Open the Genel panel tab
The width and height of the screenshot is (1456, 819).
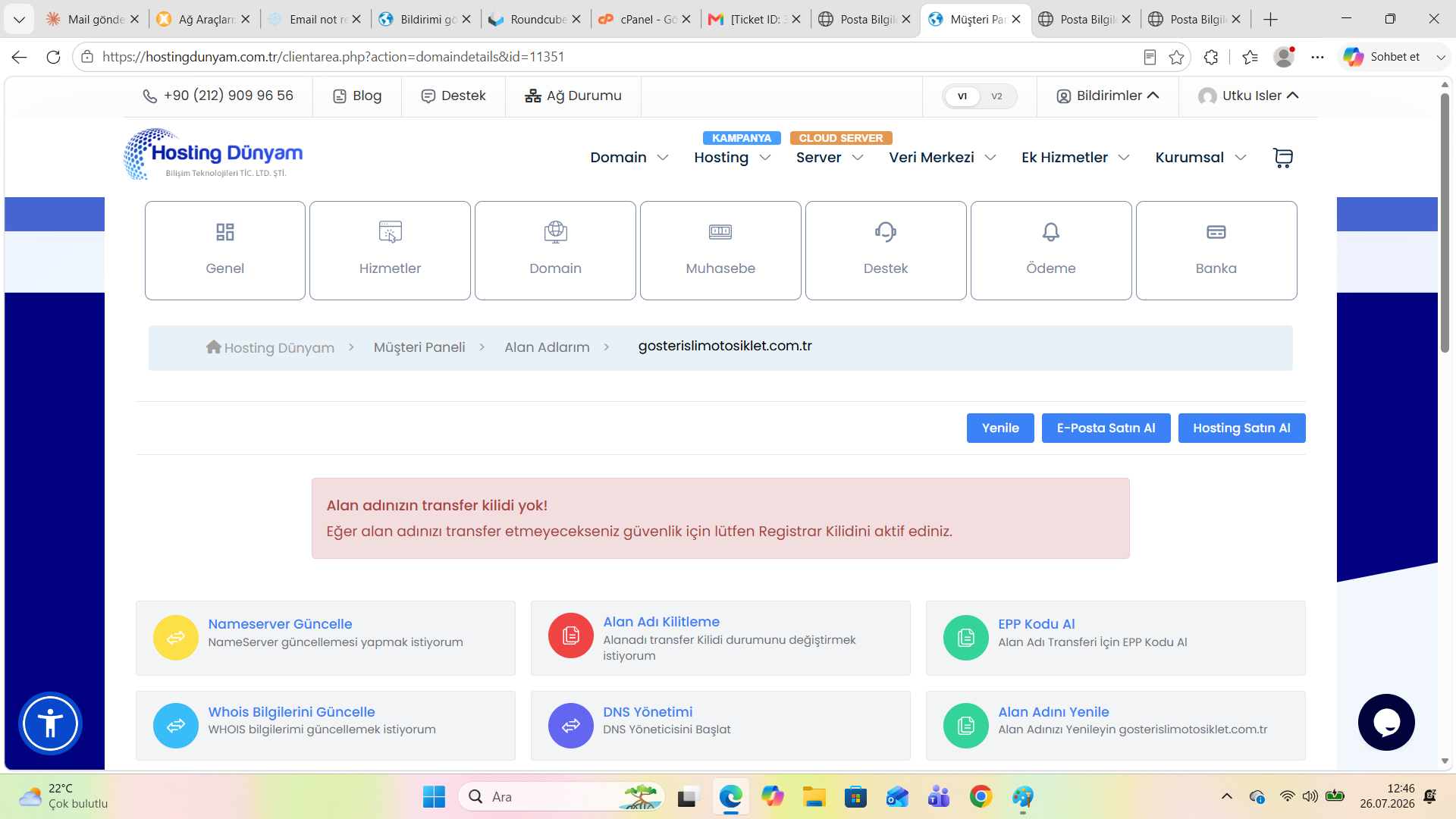pos(225,250)
